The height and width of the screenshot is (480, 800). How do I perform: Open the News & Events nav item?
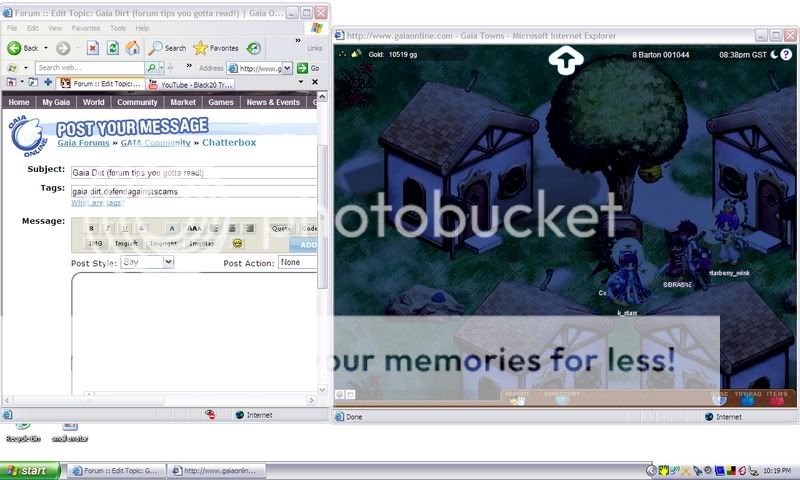click(273, 103)
